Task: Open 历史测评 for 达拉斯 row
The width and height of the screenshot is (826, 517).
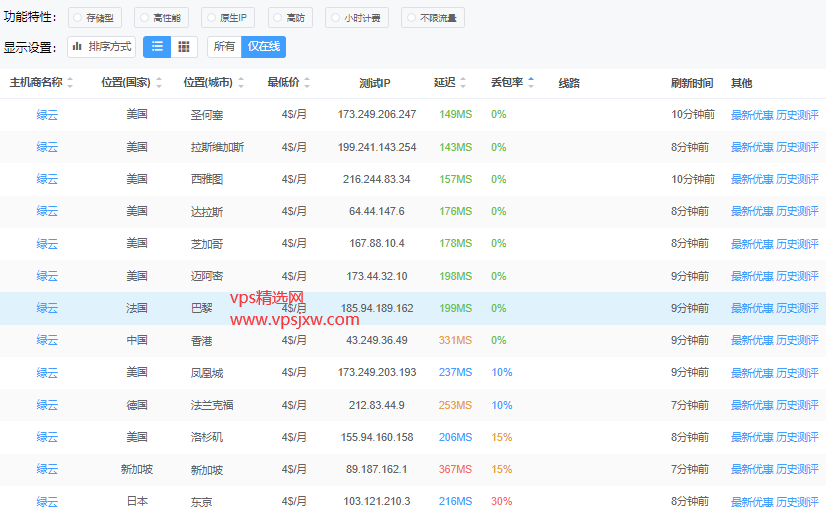Action: (x=797, y=211)
